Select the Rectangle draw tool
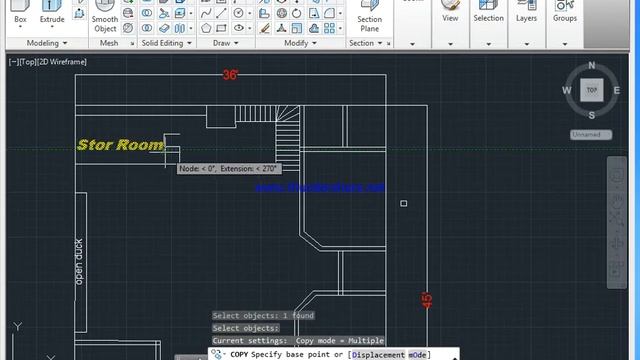Screen dimensions: 640x360 221,28
